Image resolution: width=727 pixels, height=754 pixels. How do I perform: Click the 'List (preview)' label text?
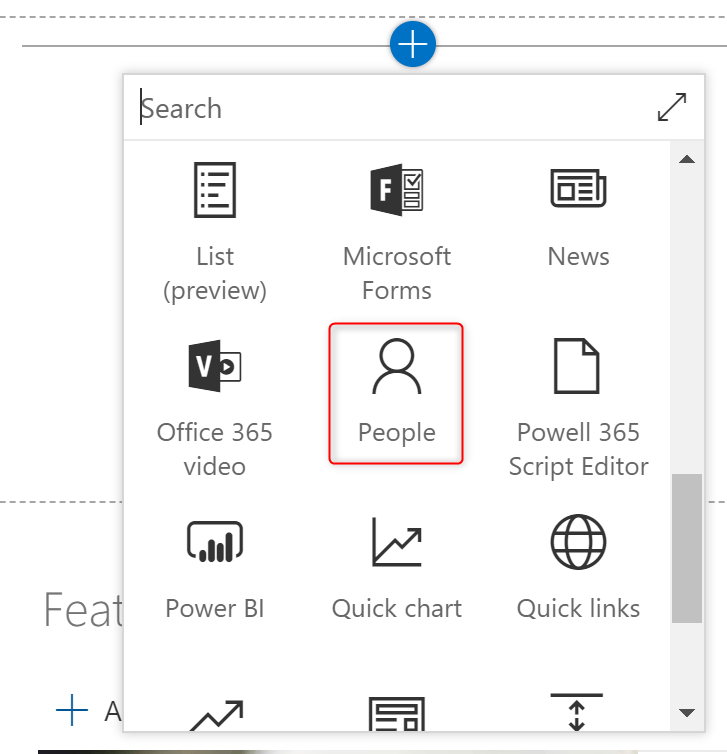(x=214, y=274)
